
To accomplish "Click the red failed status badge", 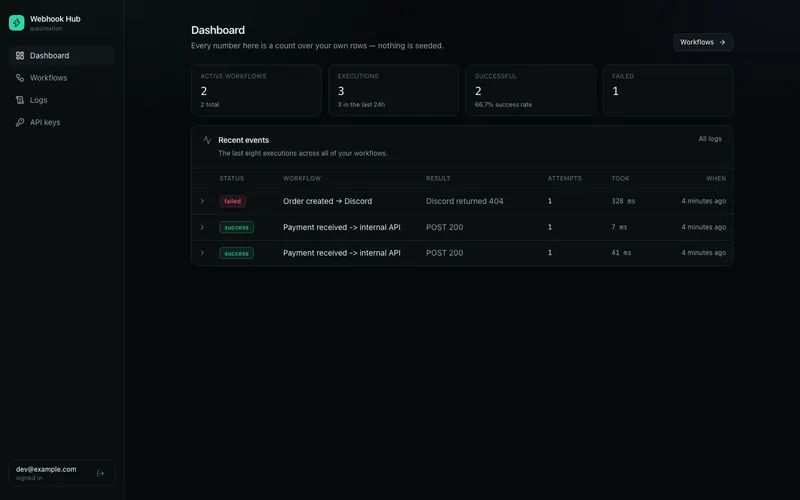I will [x=233, y=201].
